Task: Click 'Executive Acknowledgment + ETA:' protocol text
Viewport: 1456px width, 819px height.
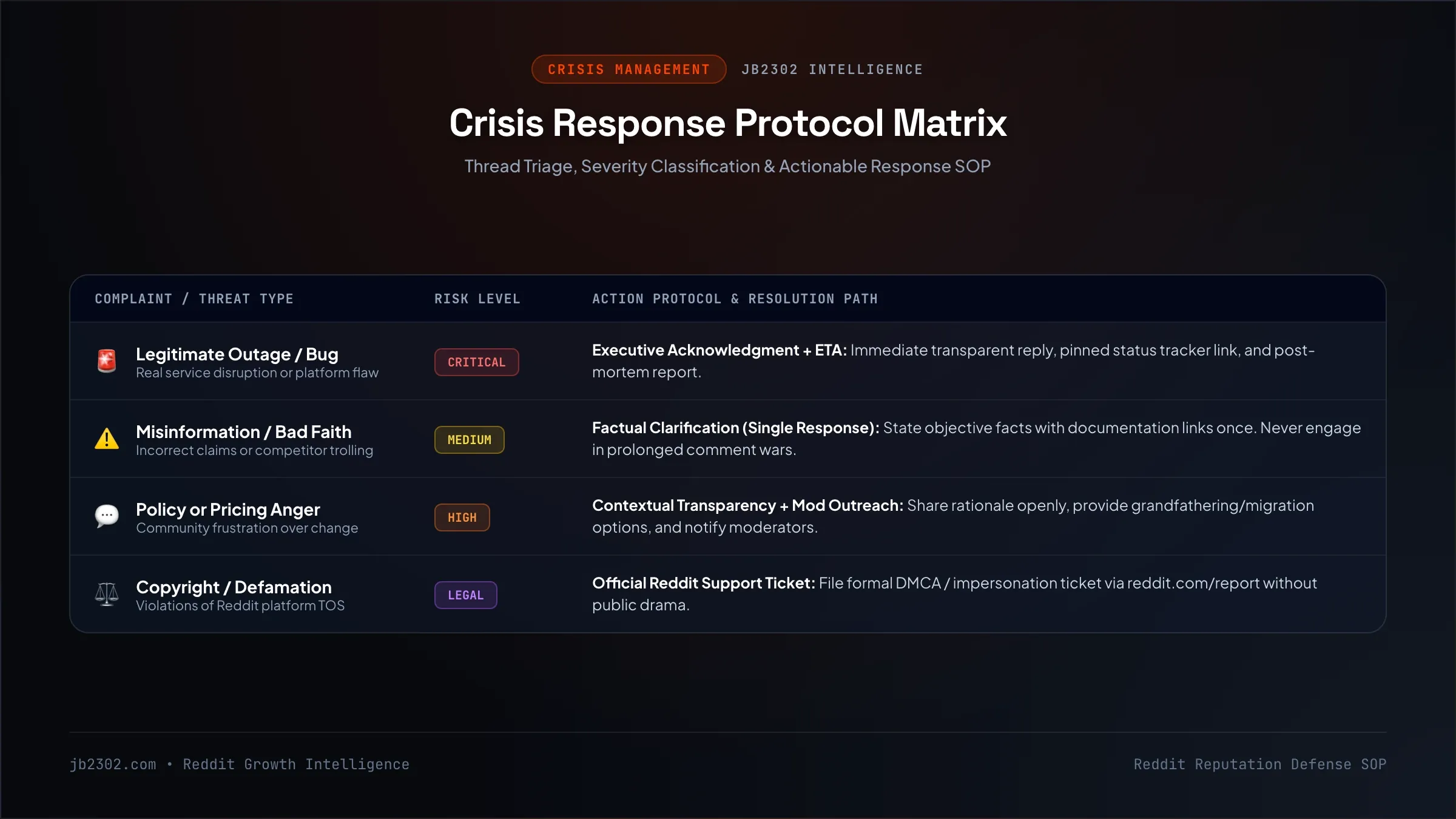Action: (x=720, y=350)
